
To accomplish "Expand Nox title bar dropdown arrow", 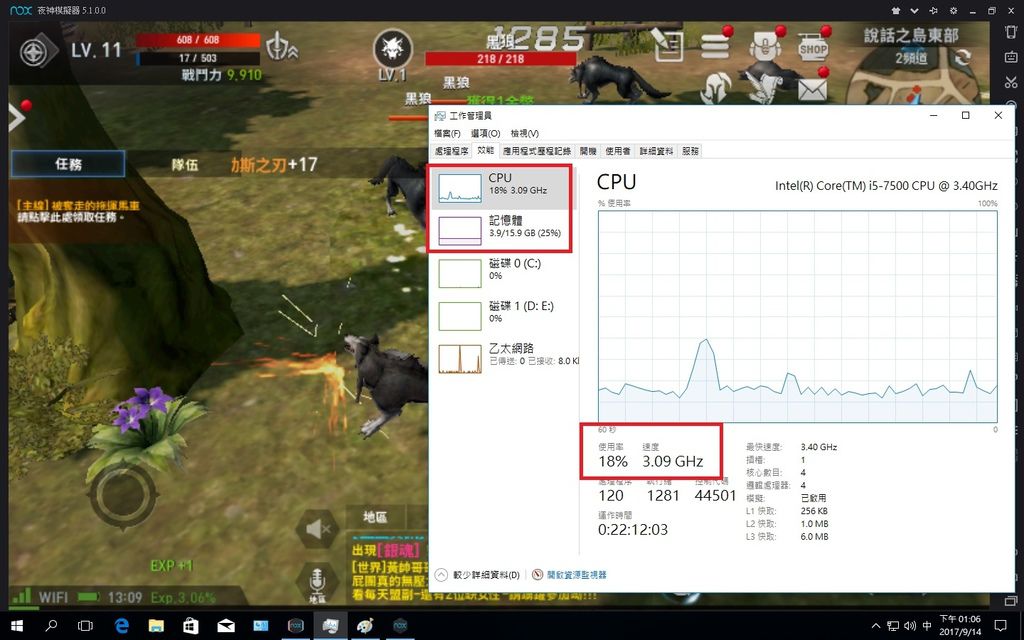I will (915, 10).
